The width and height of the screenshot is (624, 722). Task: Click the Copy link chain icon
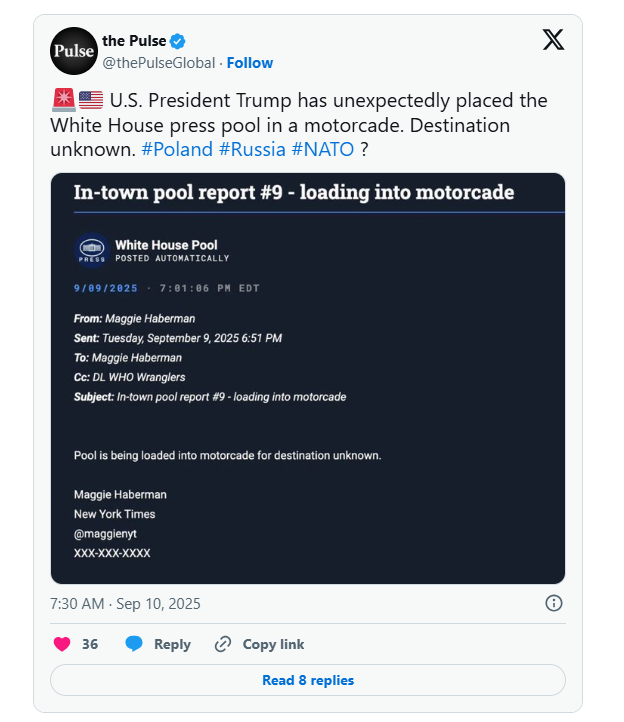tap(223, 644)
